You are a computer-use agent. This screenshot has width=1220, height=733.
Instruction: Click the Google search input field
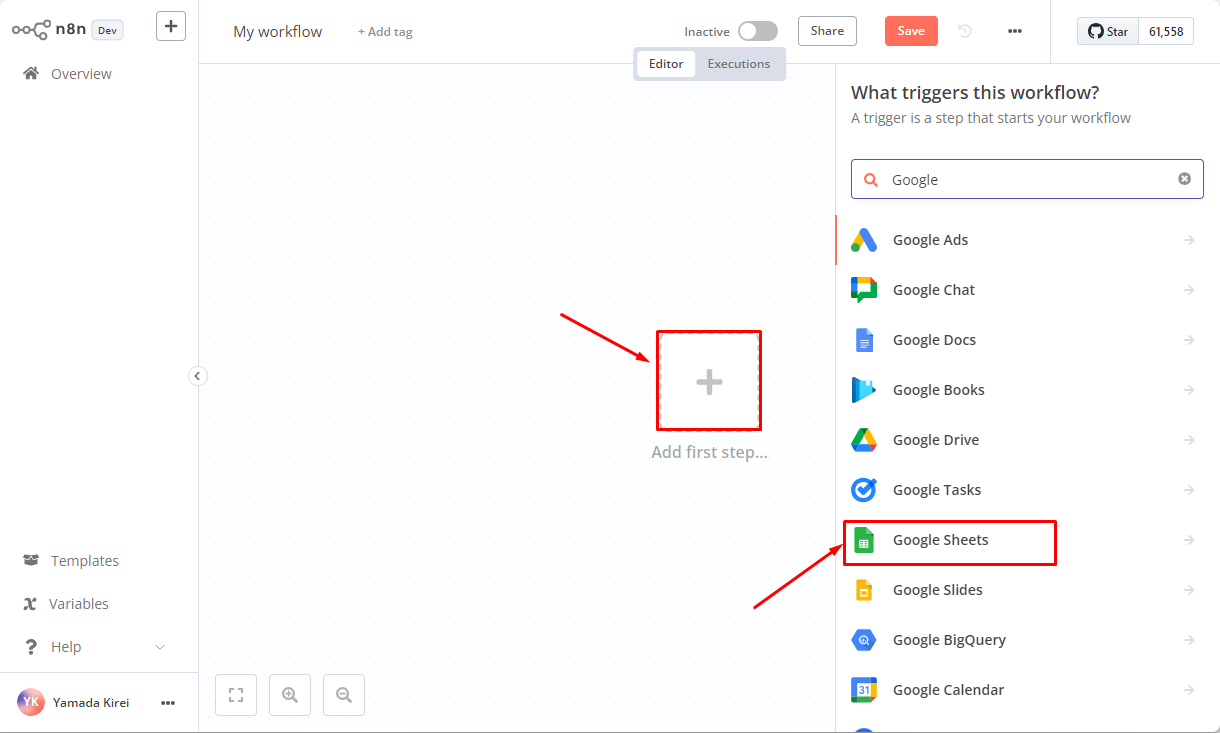[1027, 180]
